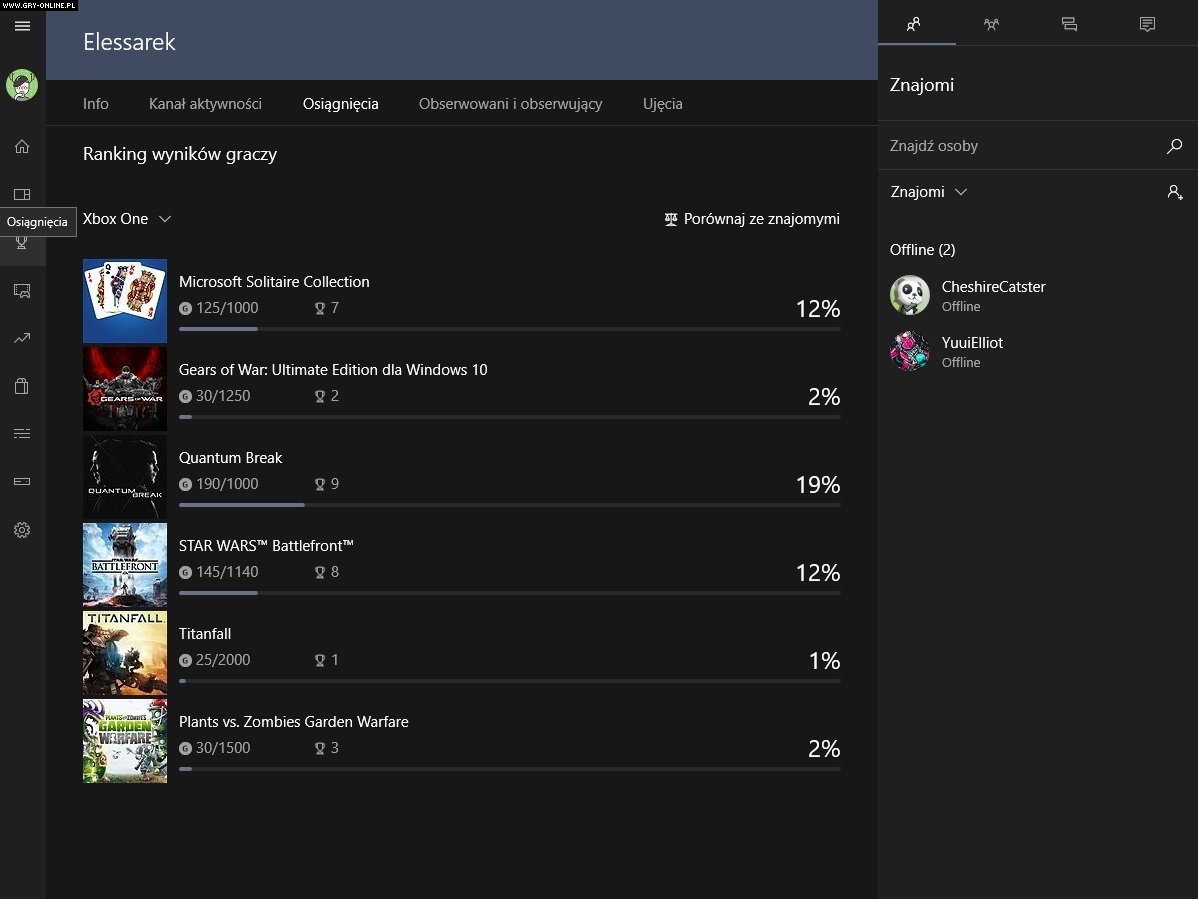Open the hamburger navigation menu
This screenshot has height=899, width=1198.
(22, 26)
